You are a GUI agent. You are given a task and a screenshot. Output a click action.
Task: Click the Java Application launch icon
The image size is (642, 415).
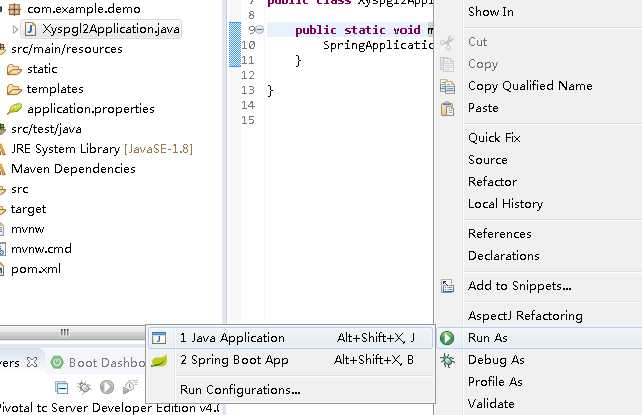pos(159,338)
